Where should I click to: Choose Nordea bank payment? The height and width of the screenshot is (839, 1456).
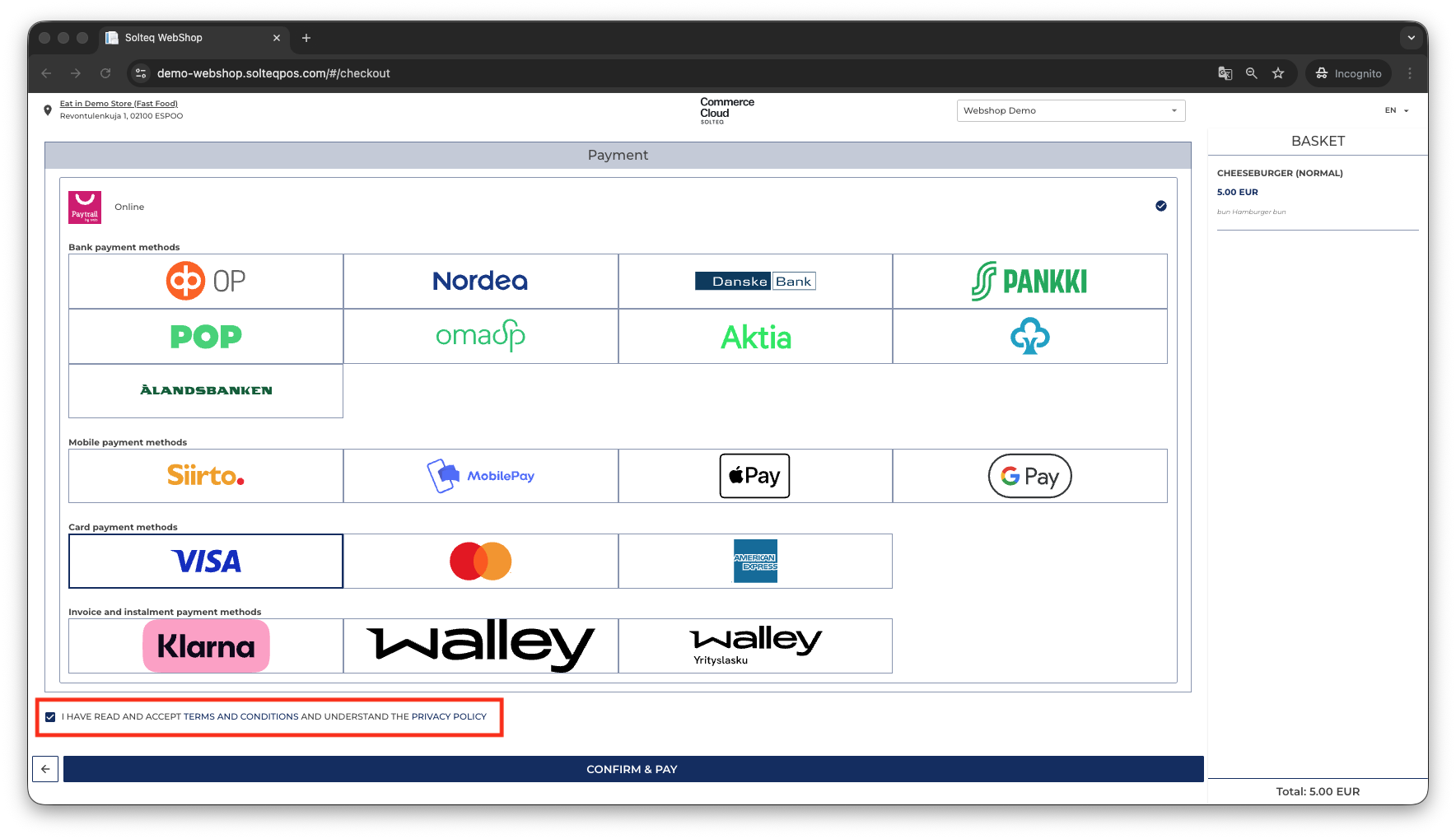point(481,282)
